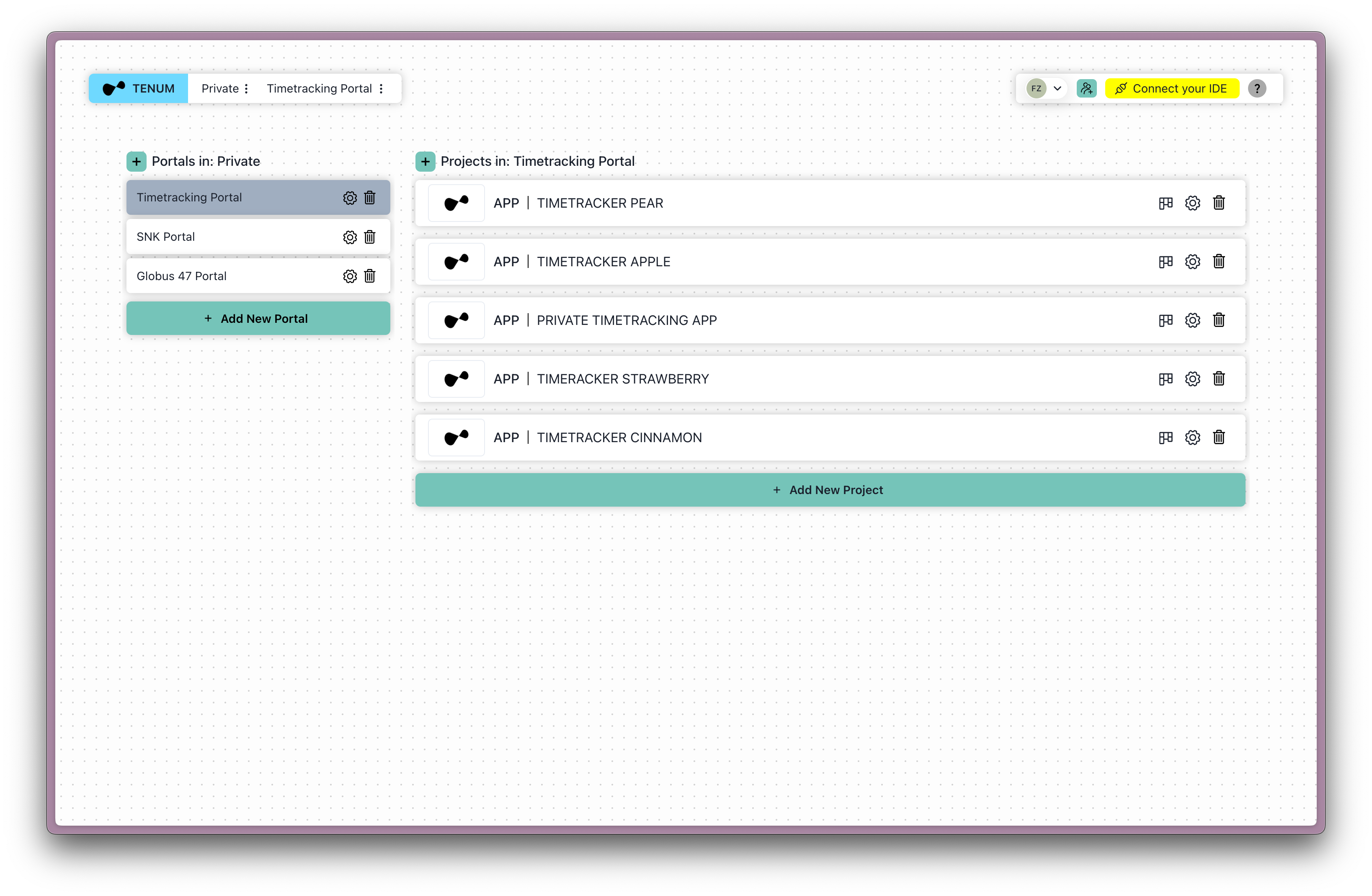Open board view for Timetracker Pear
This screenshot has width=1372, height=896.
[1165, 203]
